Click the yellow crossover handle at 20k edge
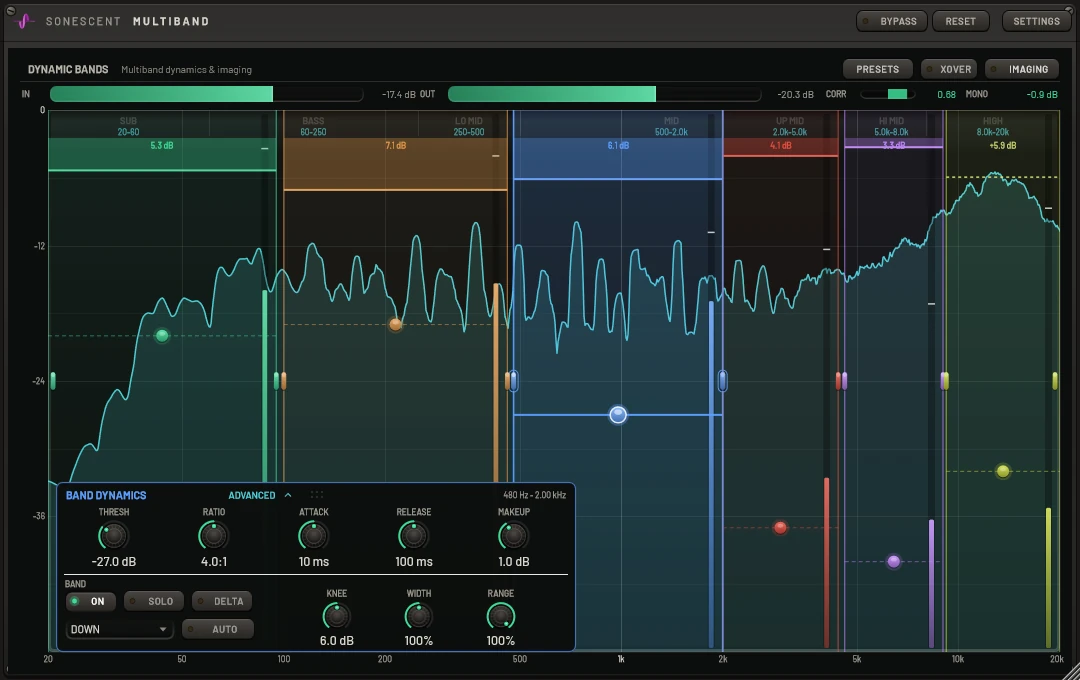 [1055, 380]
